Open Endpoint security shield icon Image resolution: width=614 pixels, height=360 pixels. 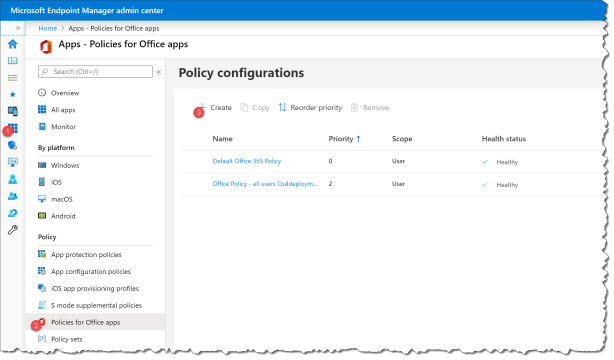click(13, 145)
